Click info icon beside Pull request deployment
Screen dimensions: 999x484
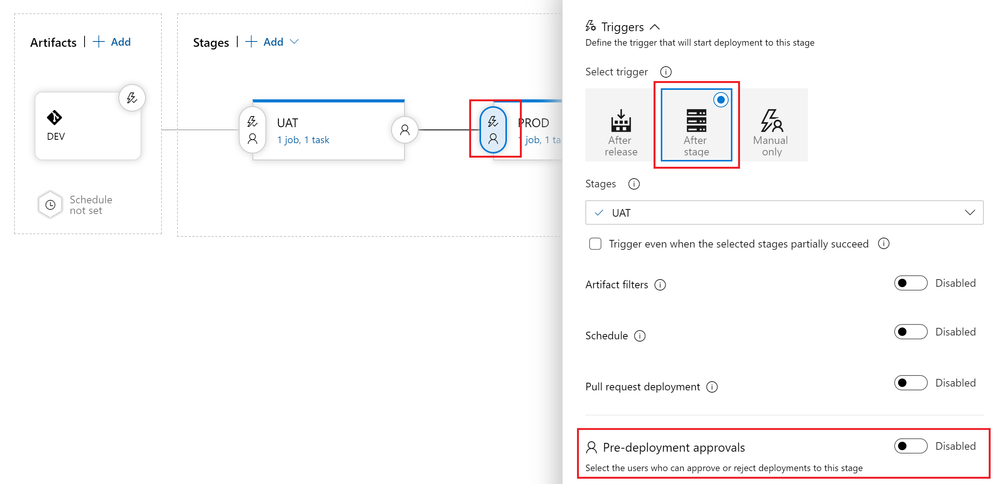click(x=712, y=387)
